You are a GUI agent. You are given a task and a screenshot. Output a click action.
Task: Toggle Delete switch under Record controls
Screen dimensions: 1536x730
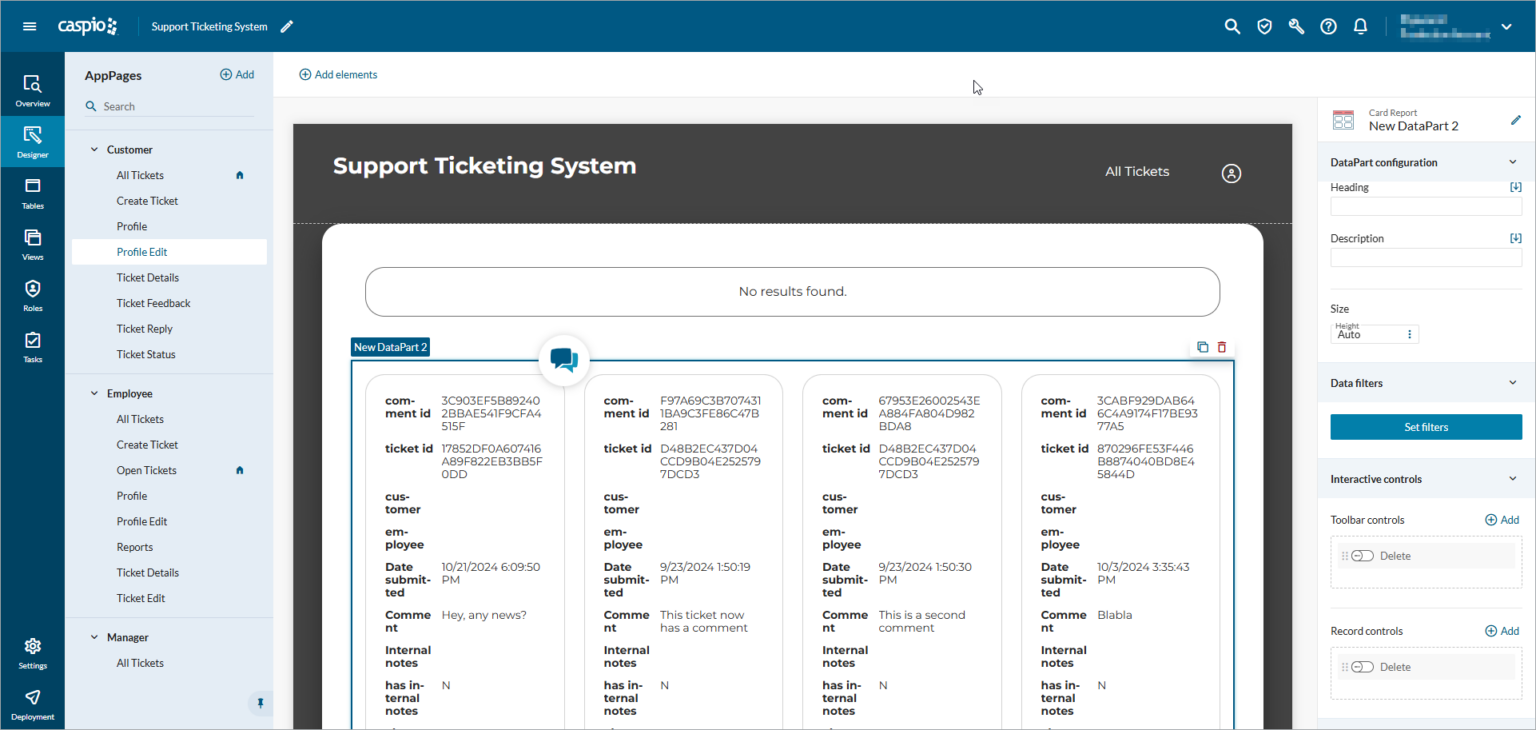point(1362,667)
